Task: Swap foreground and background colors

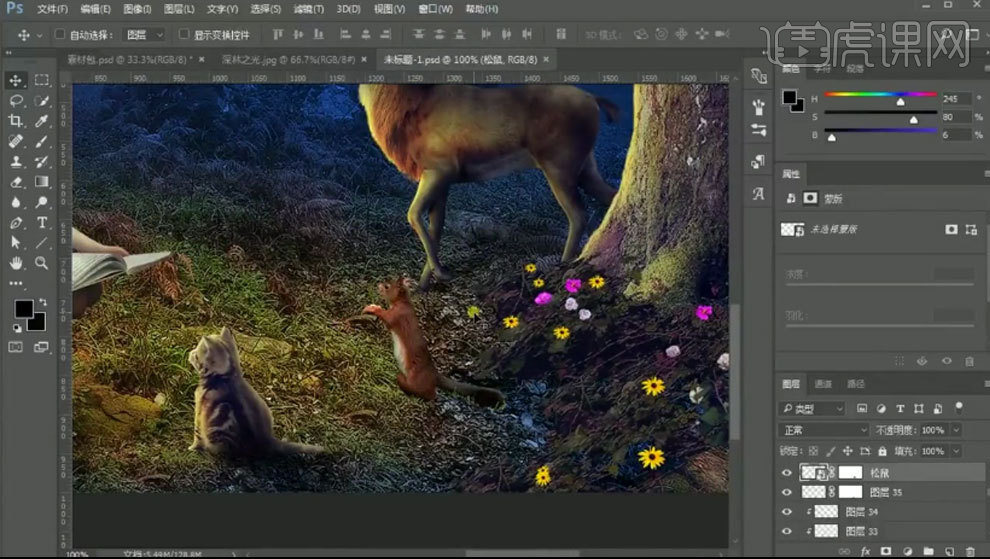Action: (42, 302)
